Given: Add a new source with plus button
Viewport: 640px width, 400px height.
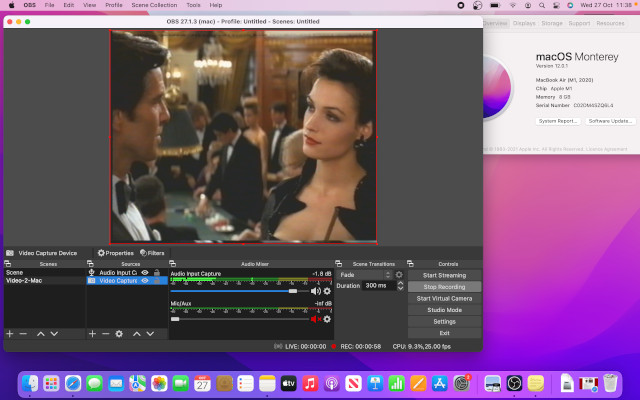Looking at the screenshot, I should tap(92, 333).
